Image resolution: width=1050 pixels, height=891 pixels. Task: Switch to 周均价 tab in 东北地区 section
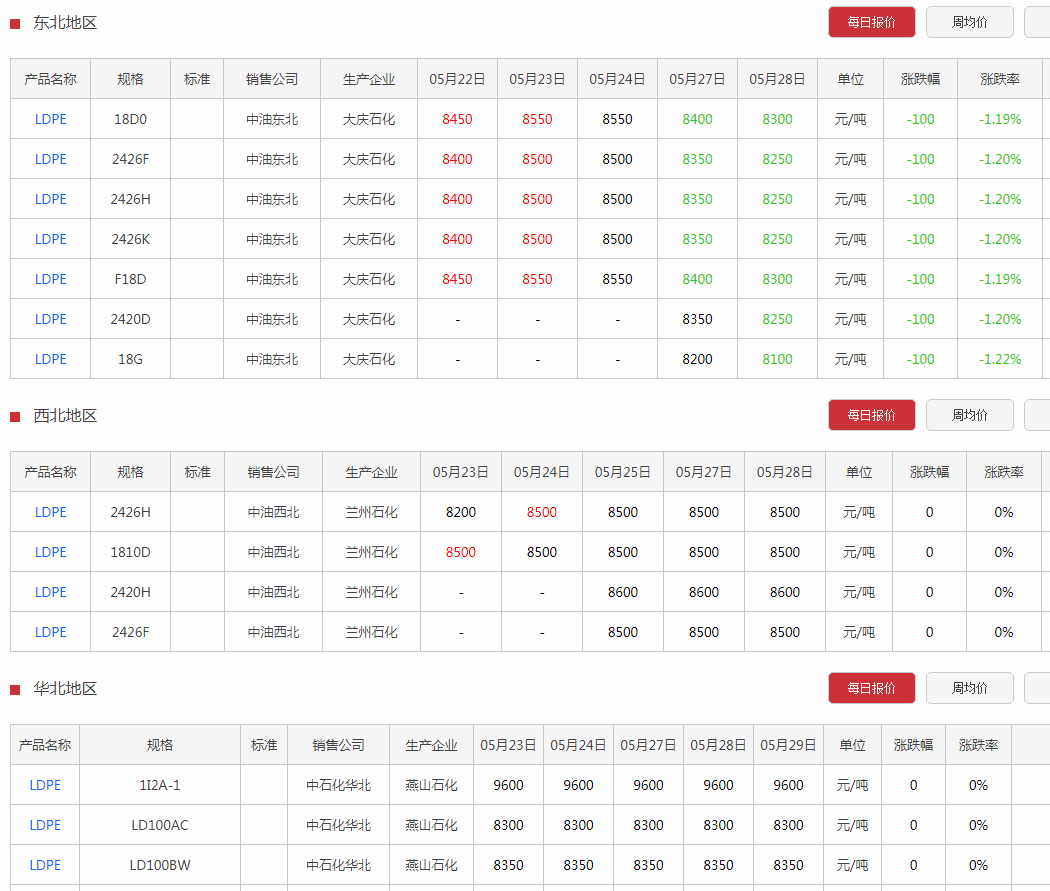(969, 22)
